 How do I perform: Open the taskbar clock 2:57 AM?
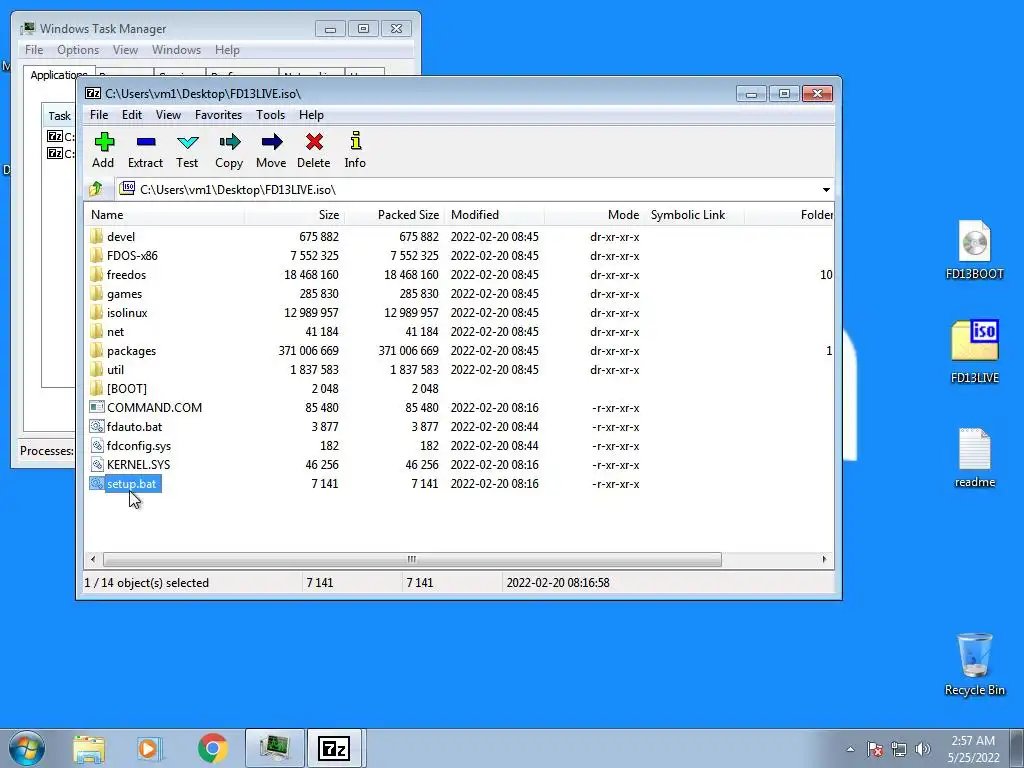tap(973, 749)
